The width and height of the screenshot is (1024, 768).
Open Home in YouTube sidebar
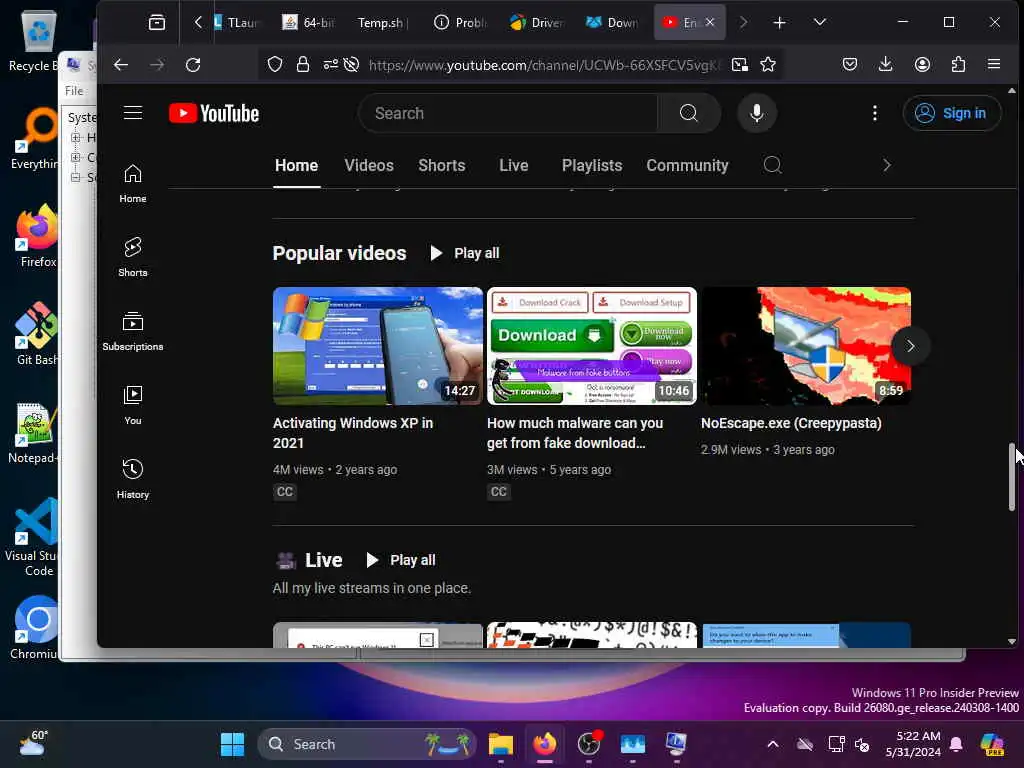point(133,184)
